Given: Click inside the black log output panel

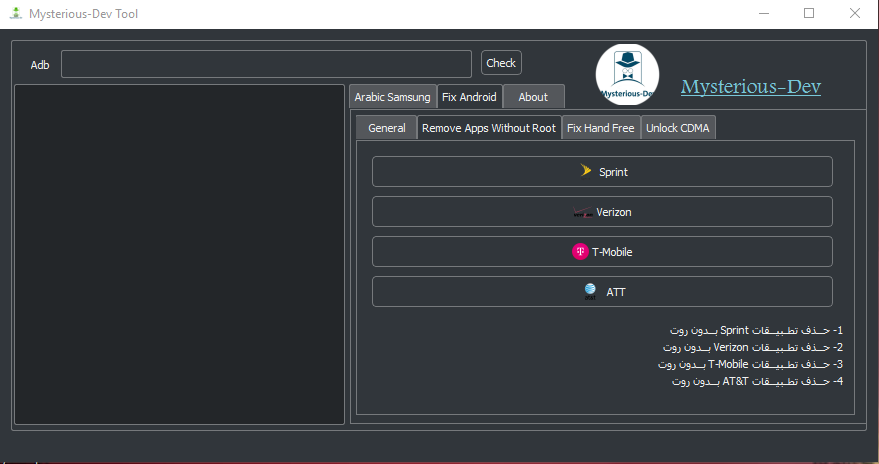Looking at the screenshot, I should 179,254.
